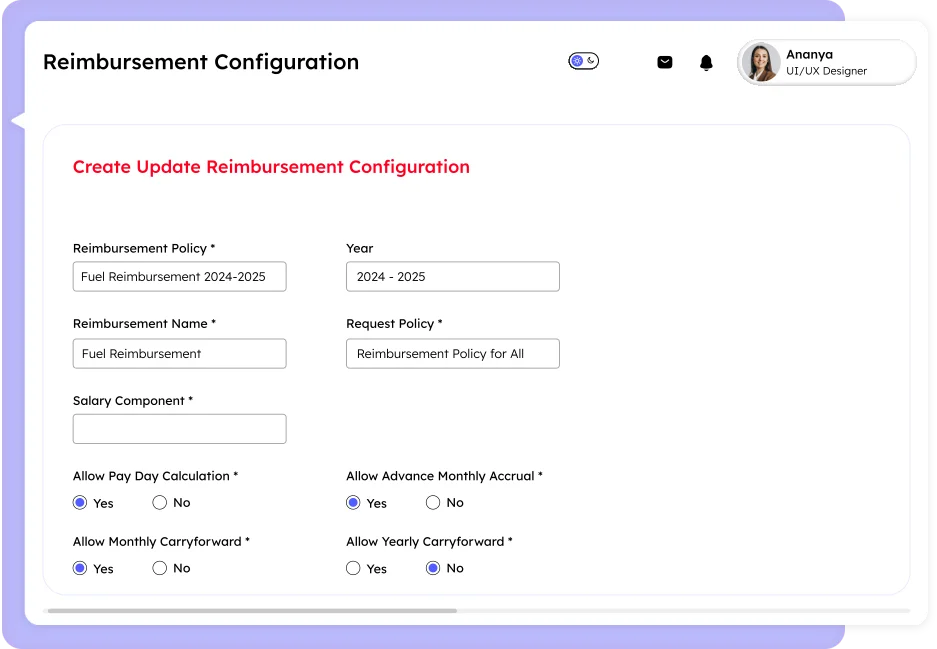The width and height of the screenshot is (937, 649).
Task: Click Ananya's profile avatar photo
Action: [x=761, y=62]
